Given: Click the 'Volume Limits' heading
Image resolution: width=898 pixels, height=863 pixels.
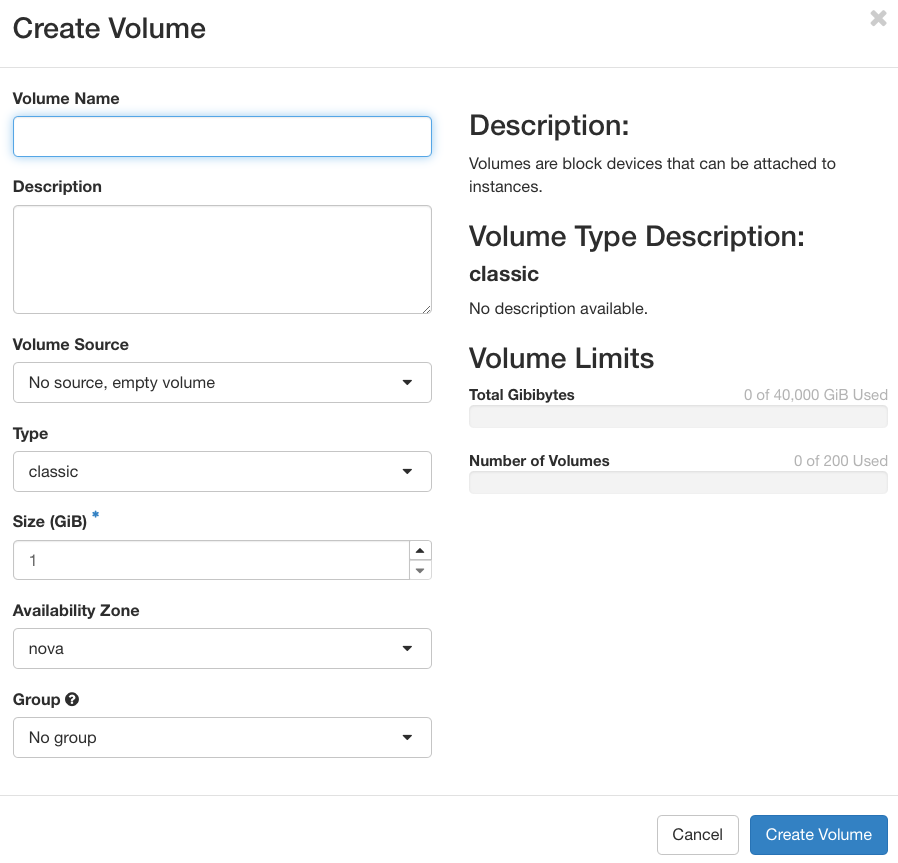Looking at the screenshot, I should 561,358.
